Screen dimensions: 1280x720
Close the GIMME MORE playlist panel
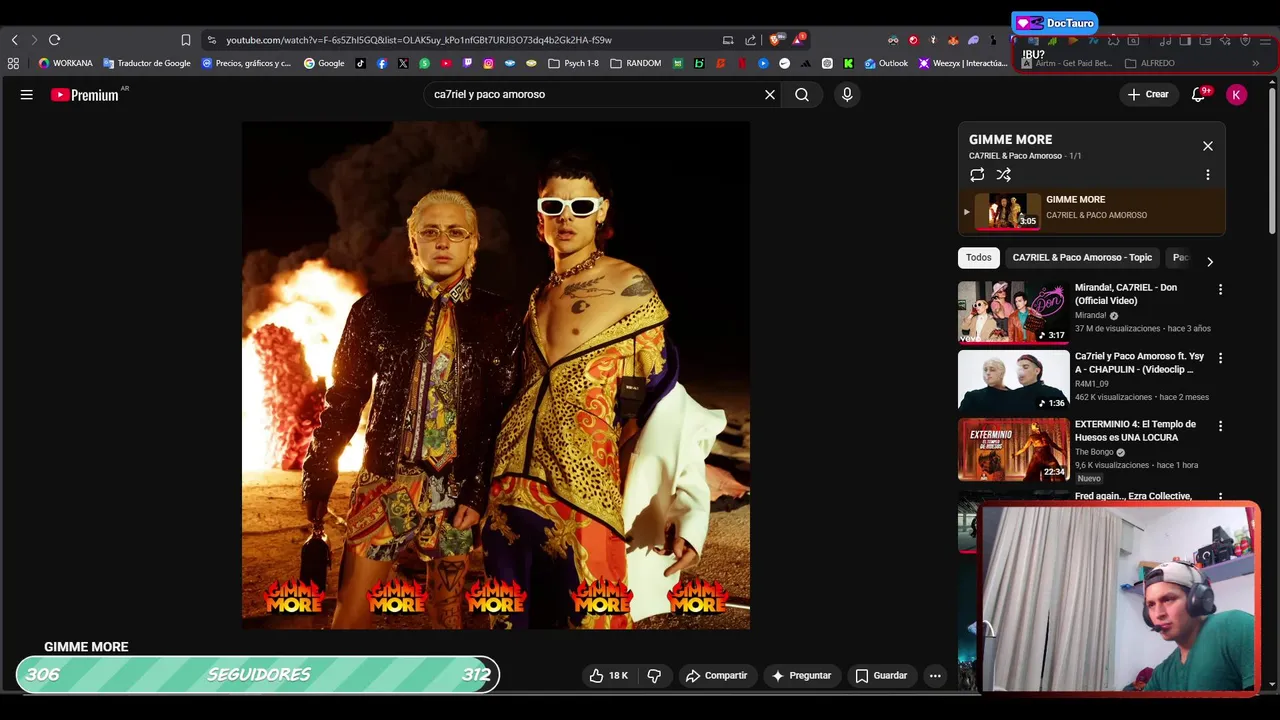click(1208, 146)
